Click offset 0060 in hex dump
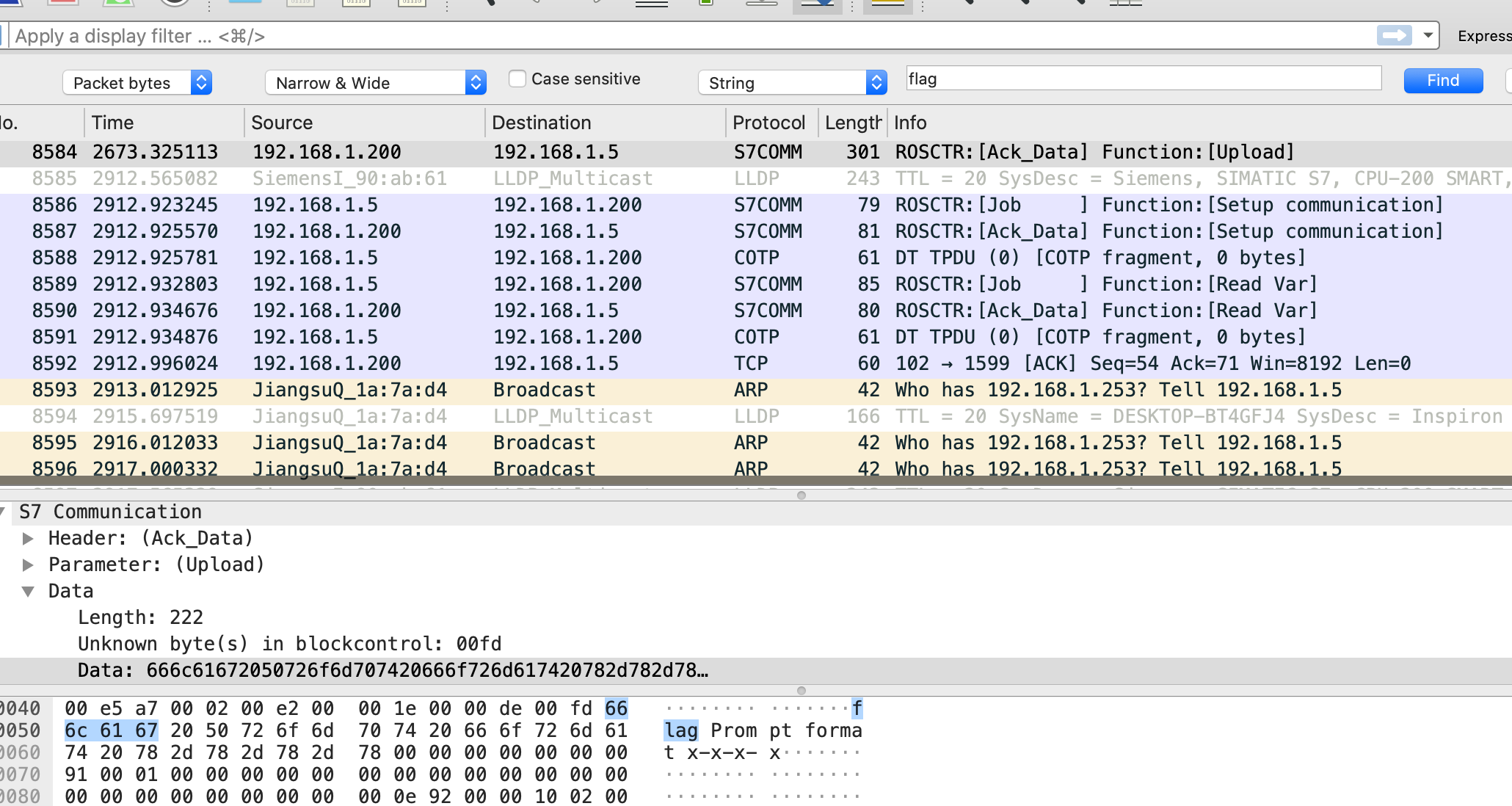Screen dimensions: 1512x806 tap(21, 752)
